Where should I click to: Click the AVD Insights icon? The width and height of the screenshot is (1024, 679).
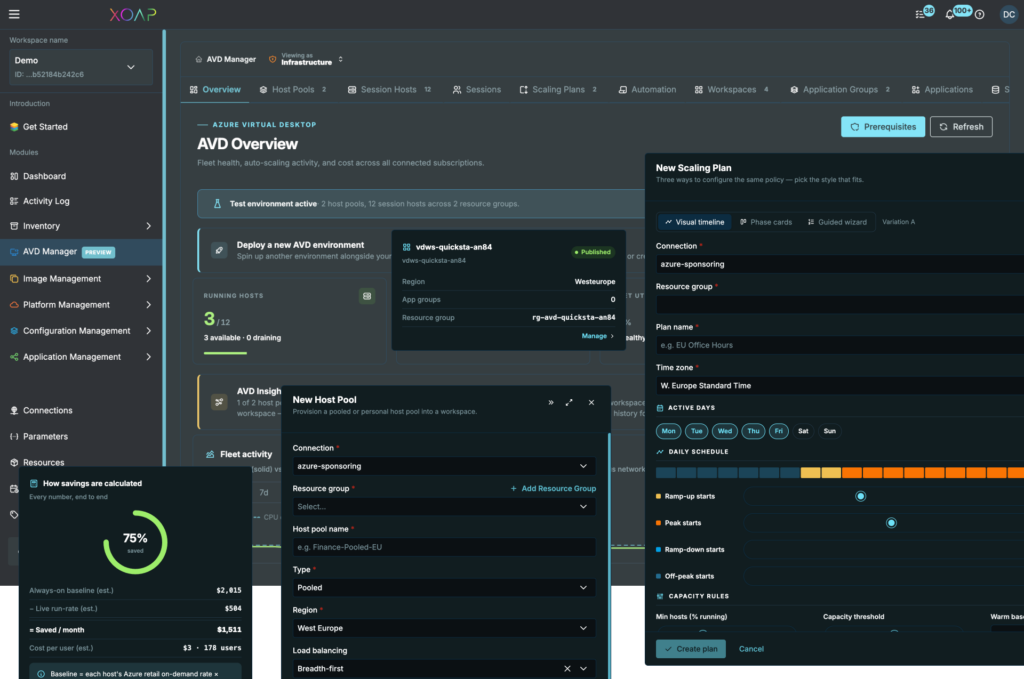[x=219, y=402]
